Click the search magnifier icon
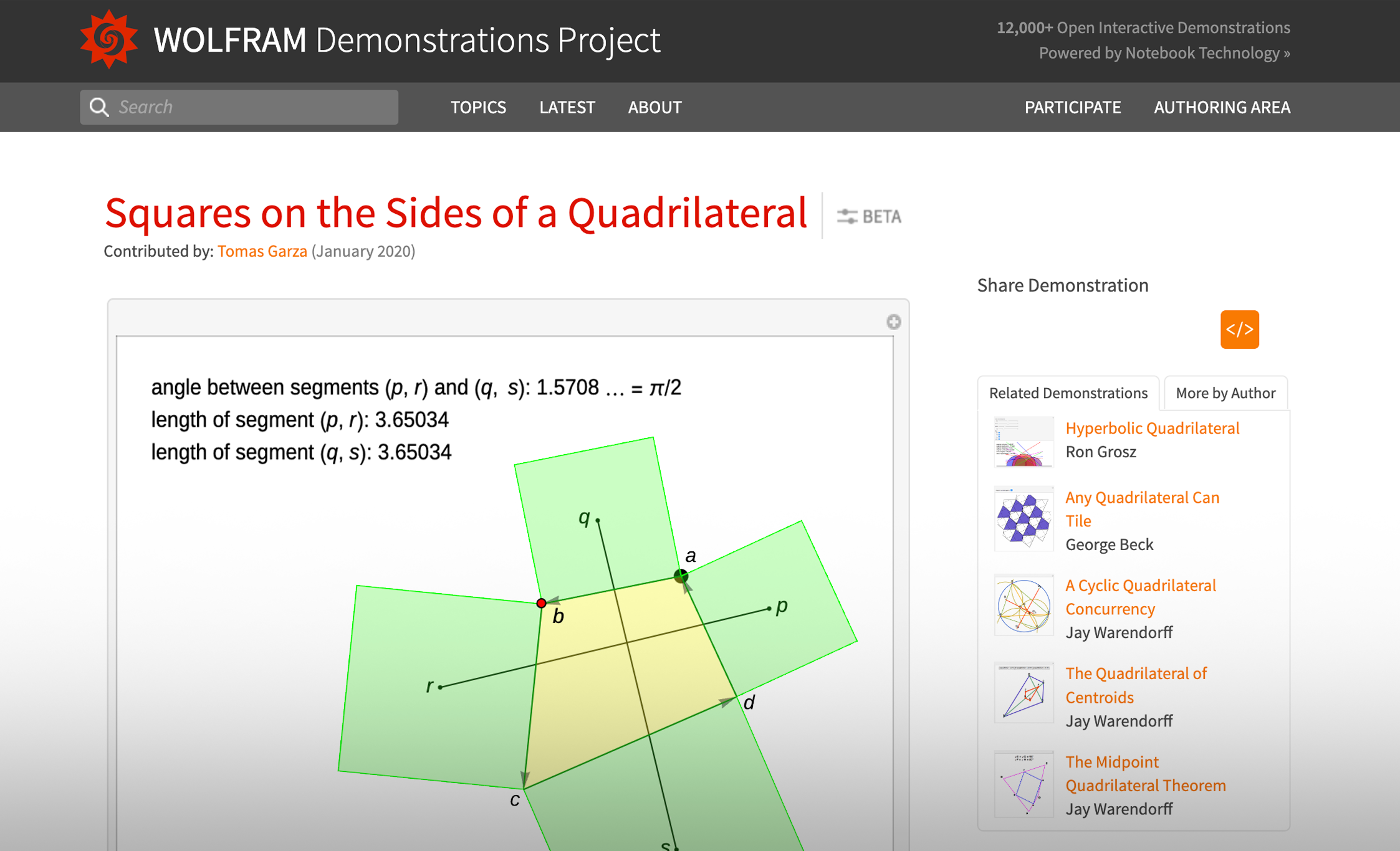The image size is (1400, 851). click(x=98, y=107)
